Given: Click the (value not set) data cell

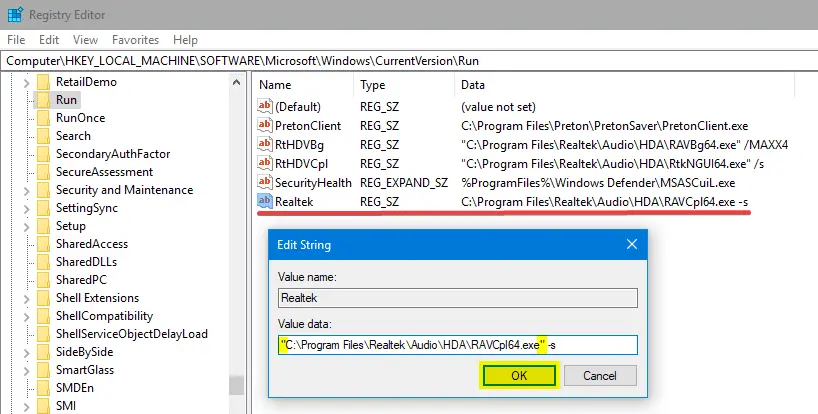Looking at the screenshot, I should [x=498, y=107].
